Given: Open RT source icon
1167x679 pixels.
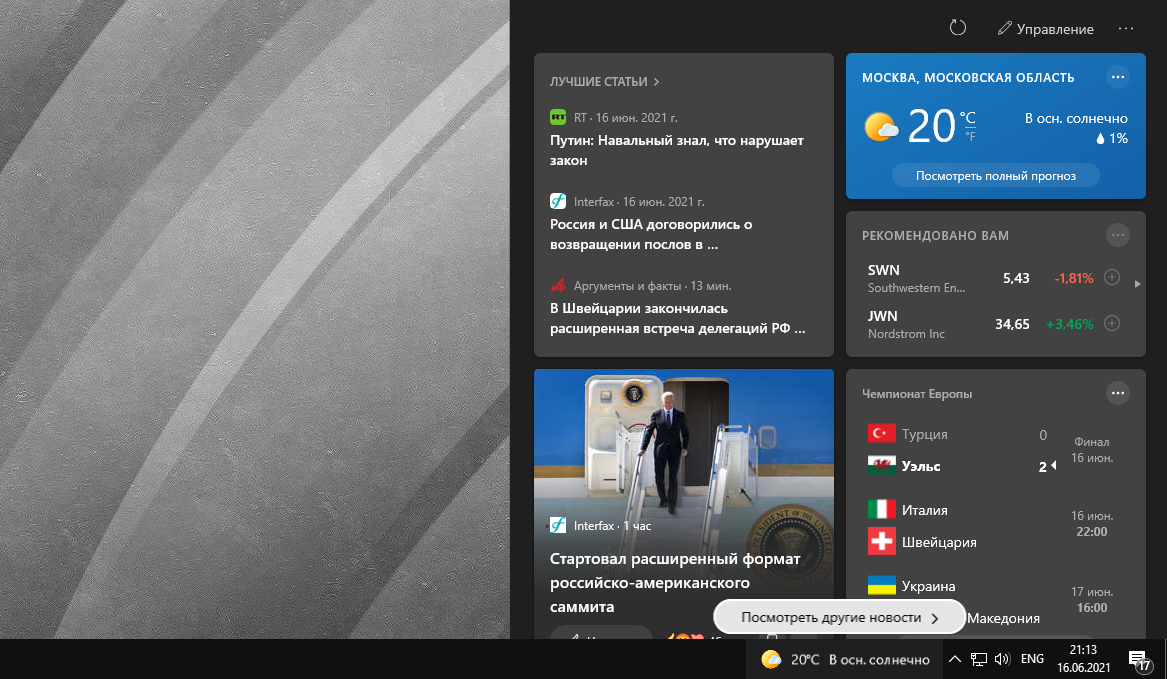Looking at the screenshot, I should pos(558,118).
